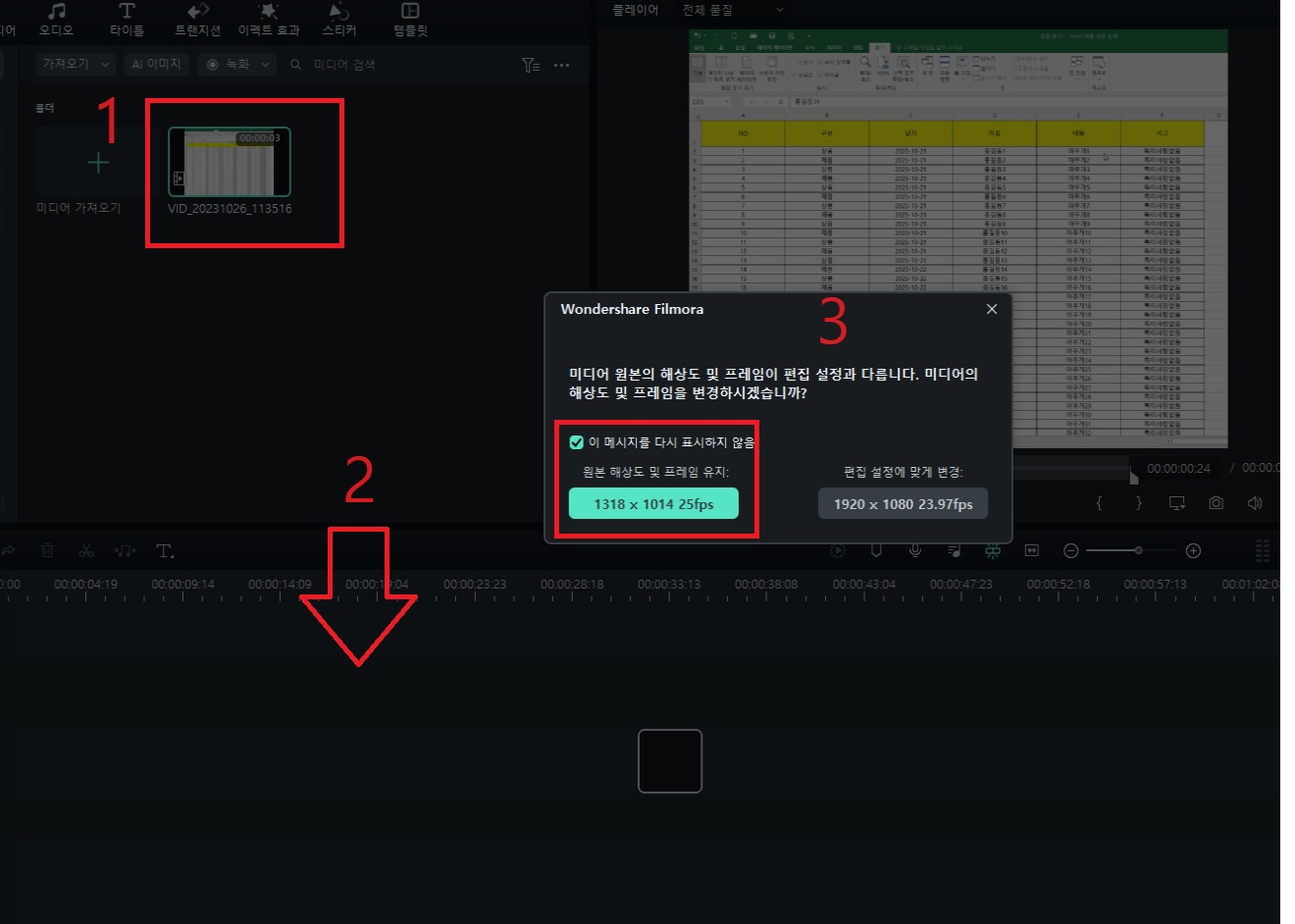Click the 미디어 검색 search field

343,65
